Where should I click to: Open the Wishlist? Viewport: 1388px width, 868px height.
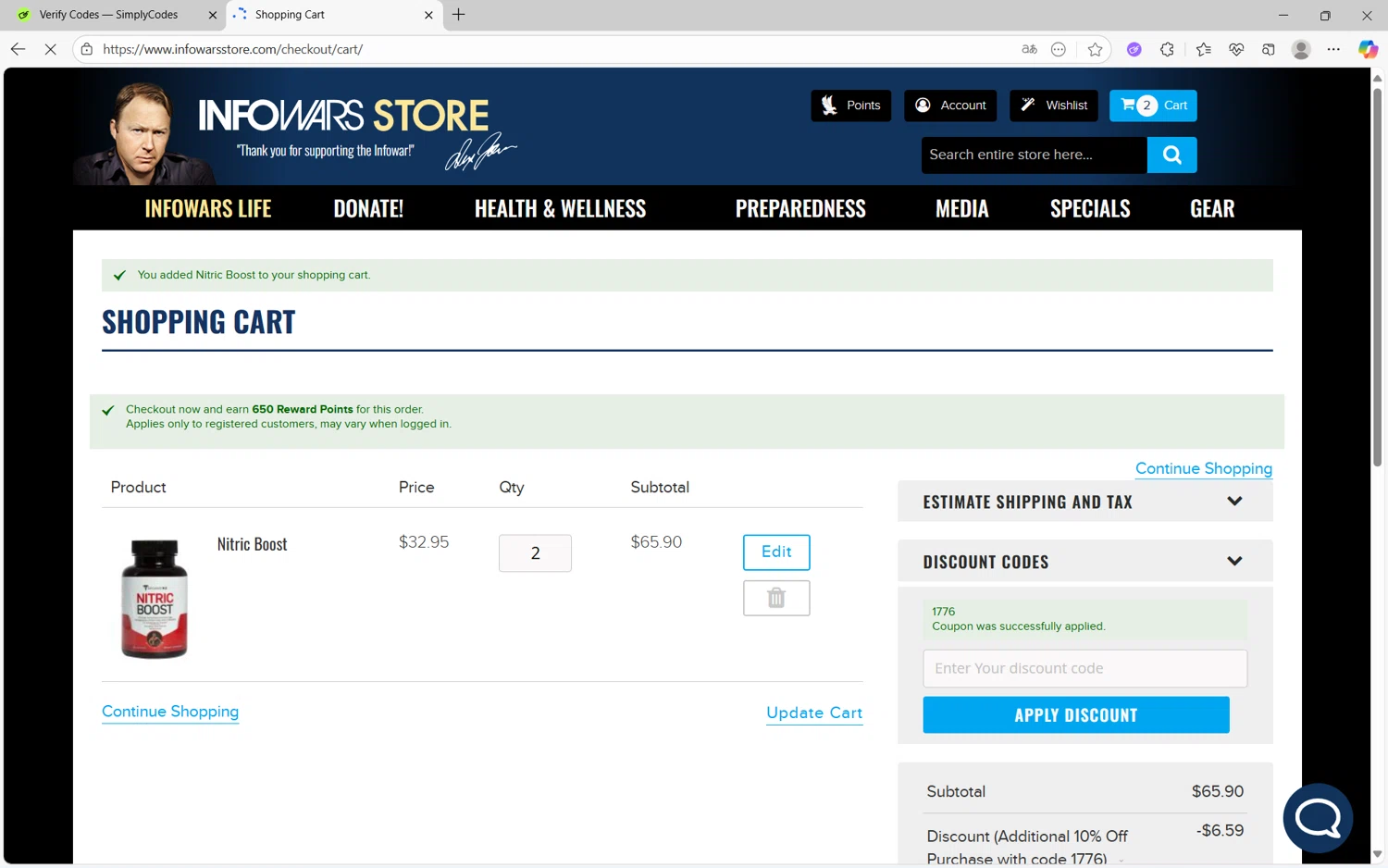pyautogui.click(x=1054, y=105)
